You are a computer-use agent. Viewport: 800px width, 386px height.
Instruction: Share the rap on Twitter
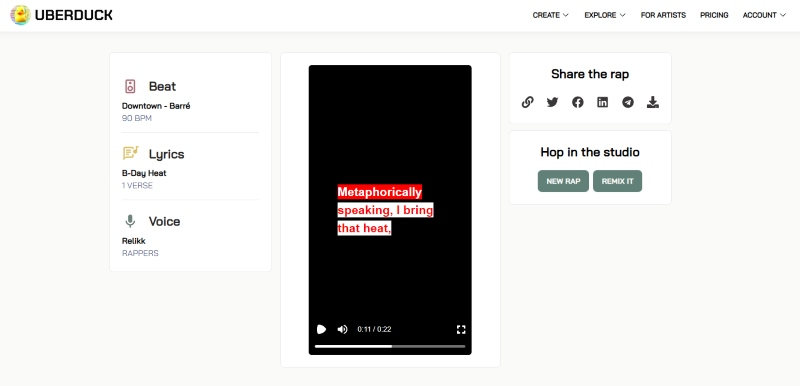click(x=553, y=102)
